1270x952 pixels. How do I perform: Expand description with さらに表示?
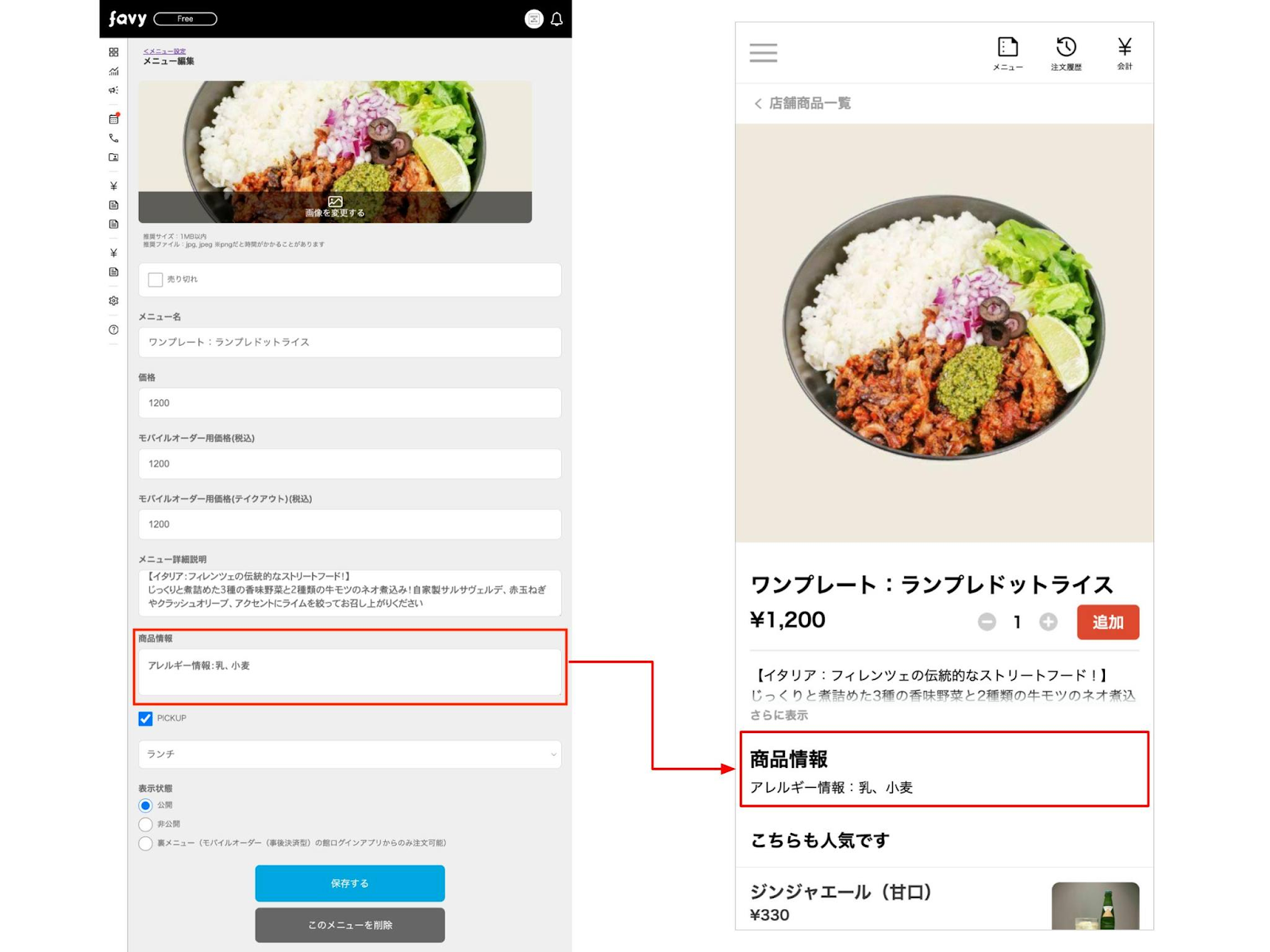click(779, 715)
